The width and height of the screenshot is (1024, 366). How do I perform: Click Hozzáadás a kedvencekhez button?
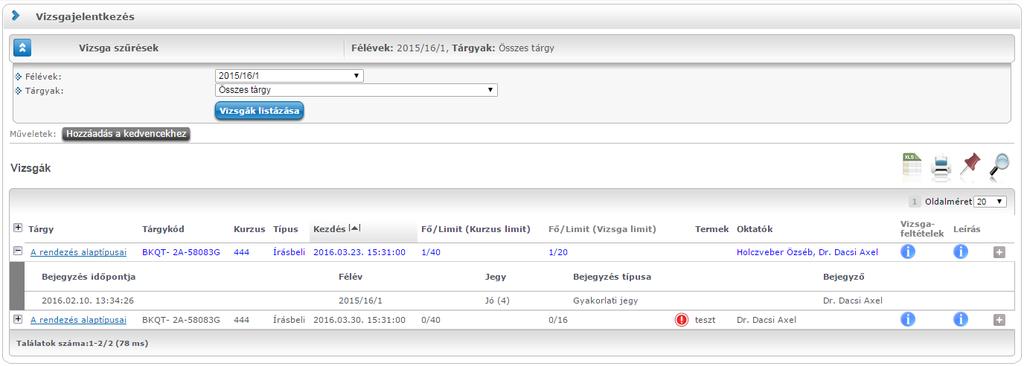pos(126,134)
